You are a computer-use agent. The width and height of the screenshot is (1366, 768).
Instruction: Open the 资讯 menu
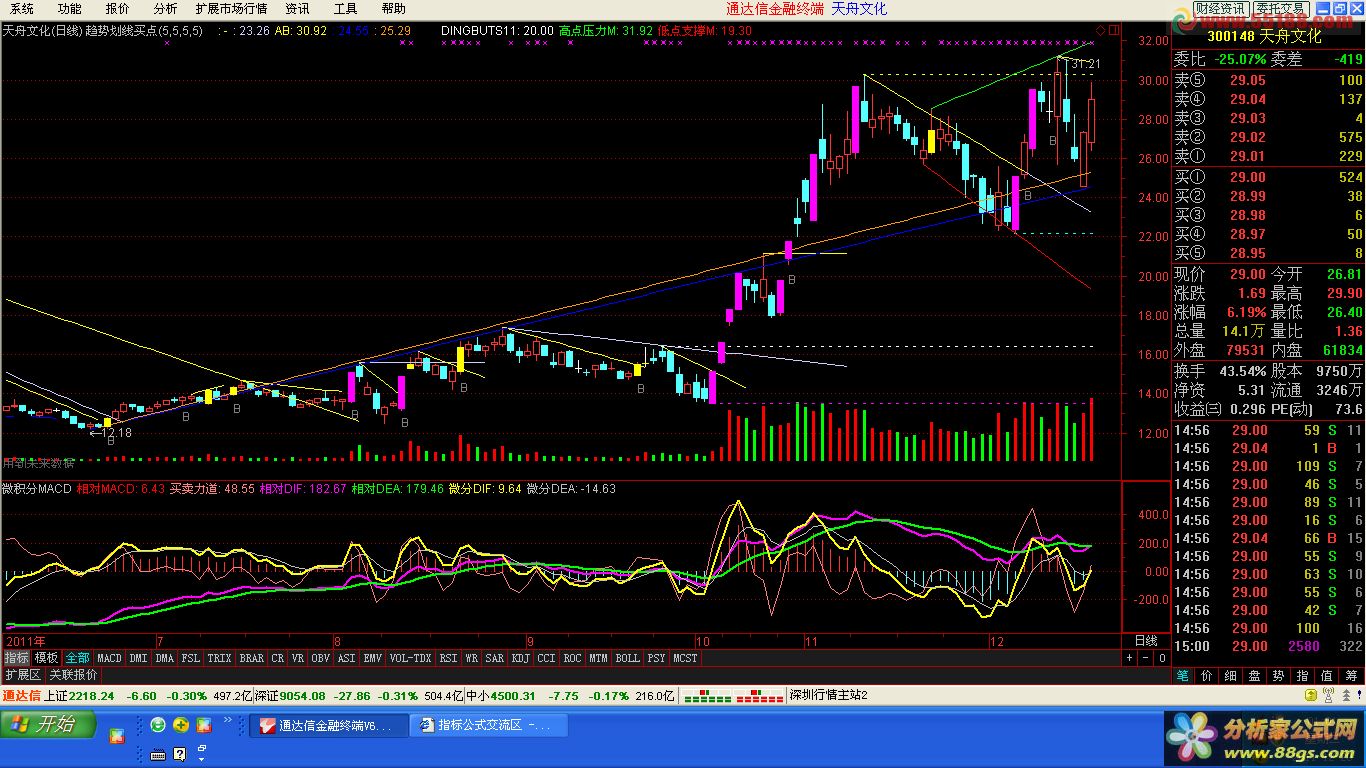tap(297, 9)
